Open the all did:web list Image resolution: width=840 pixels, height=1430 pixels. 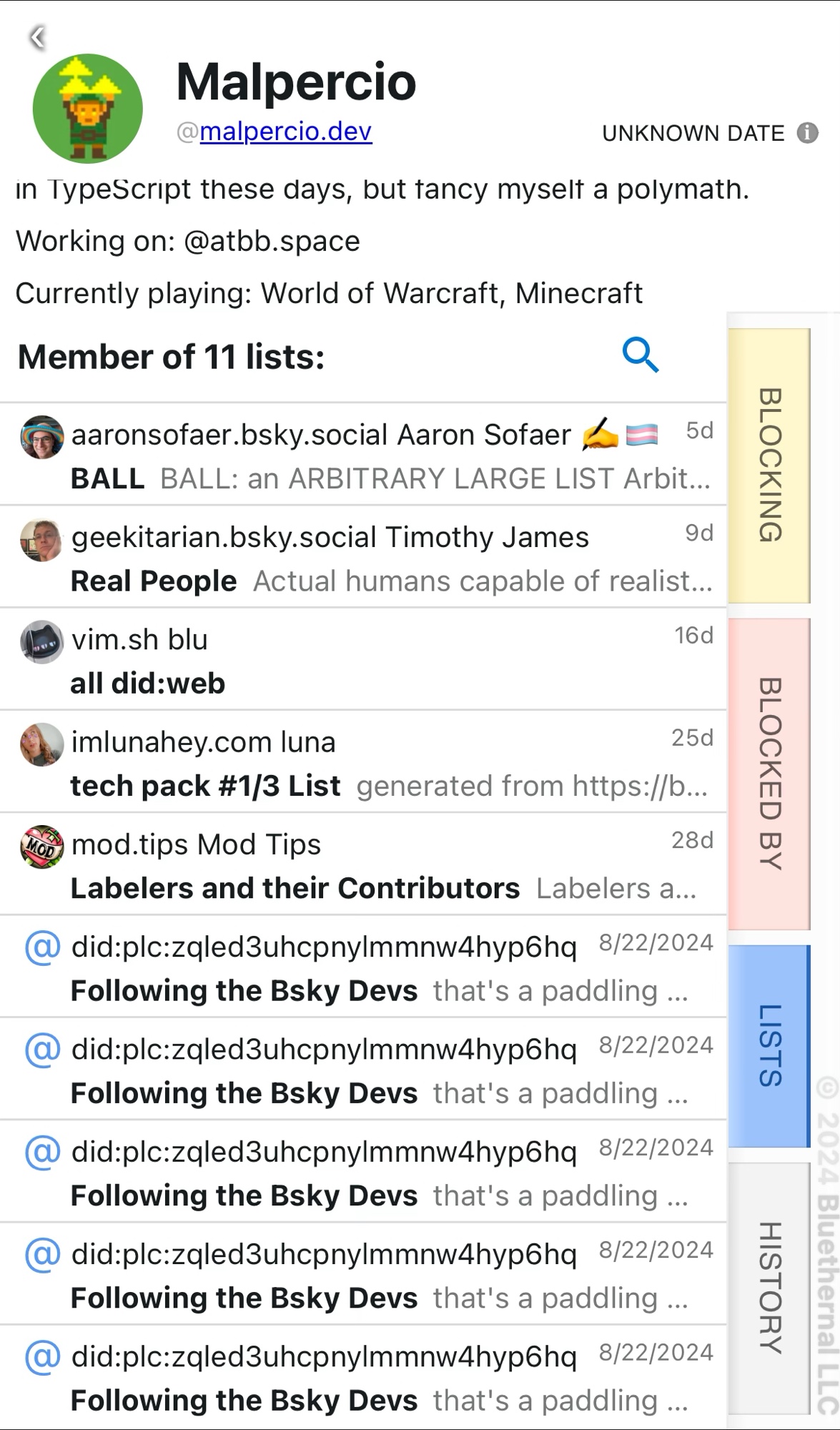click(148, 684)
